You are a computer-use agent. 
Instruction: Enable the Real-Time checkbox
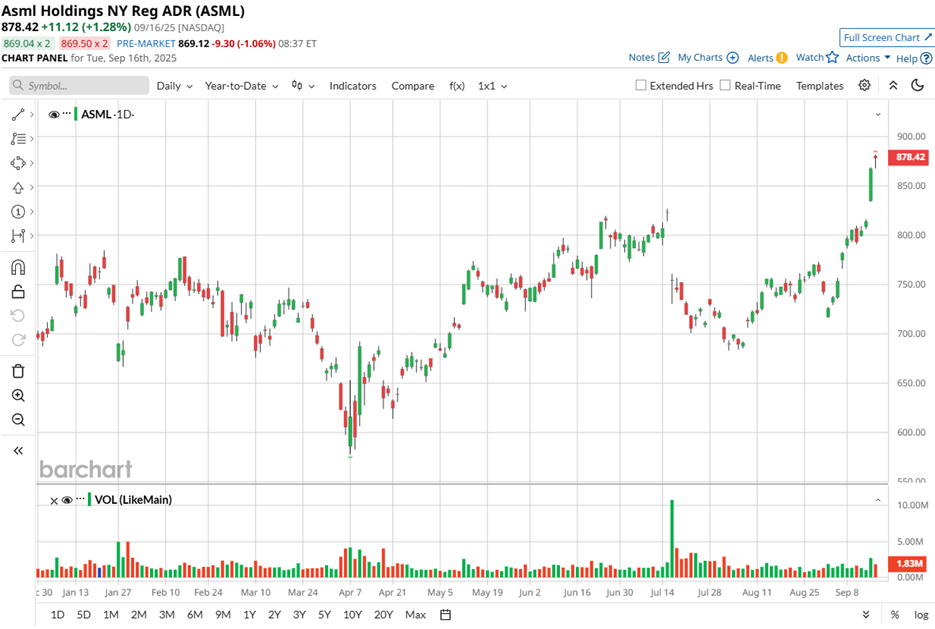point(725,85)
